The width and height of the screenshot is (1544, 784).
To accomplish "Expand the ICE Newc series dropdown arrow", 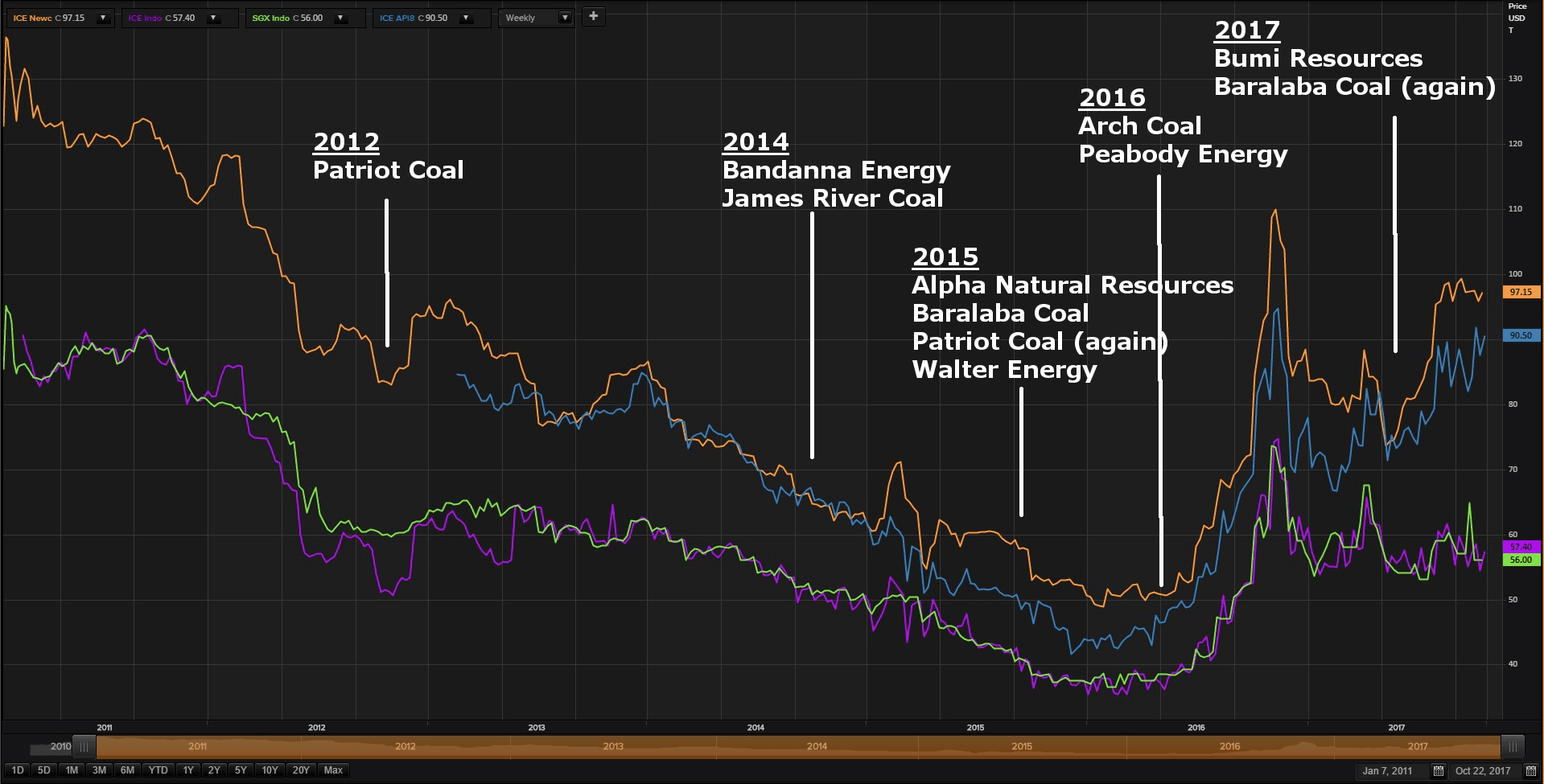I will tap(103, 18).
